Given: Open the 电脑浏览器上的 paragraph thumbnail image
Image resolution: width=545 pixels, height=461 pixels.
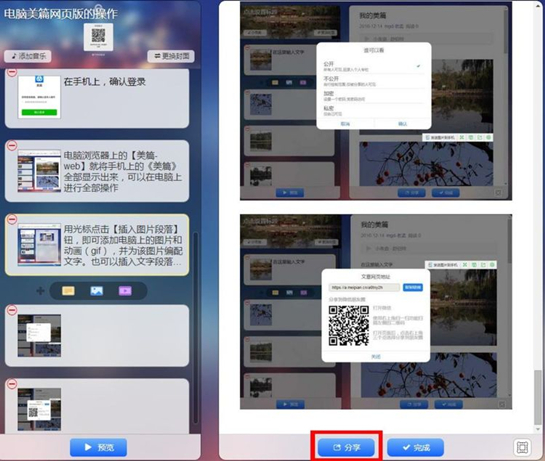Looking at the screenshot, I should coord(39,171).
